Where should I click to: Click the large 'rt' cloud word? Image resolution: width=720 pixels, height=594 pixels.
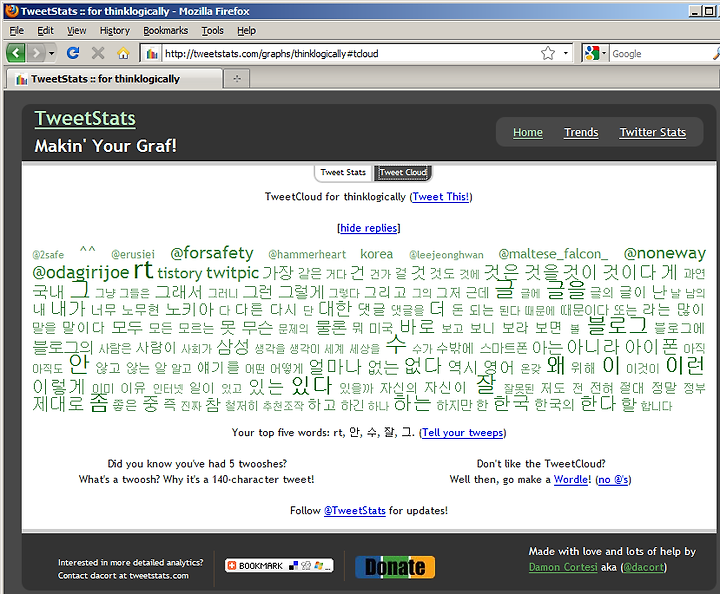tap(143, 269)
